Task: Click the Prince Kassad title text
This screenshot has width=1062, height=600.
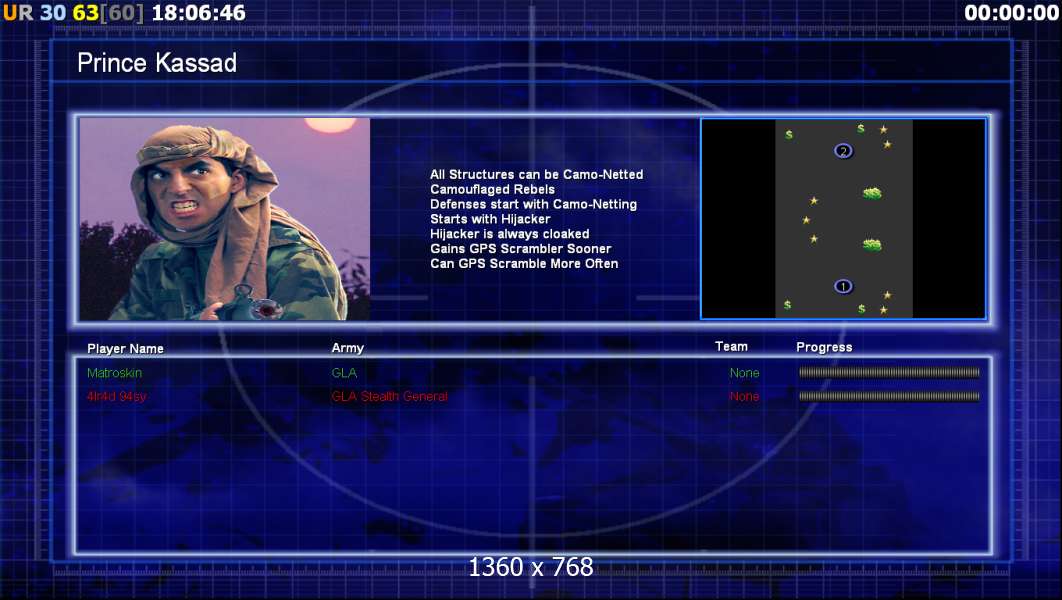Action: [x=157, y=63]
